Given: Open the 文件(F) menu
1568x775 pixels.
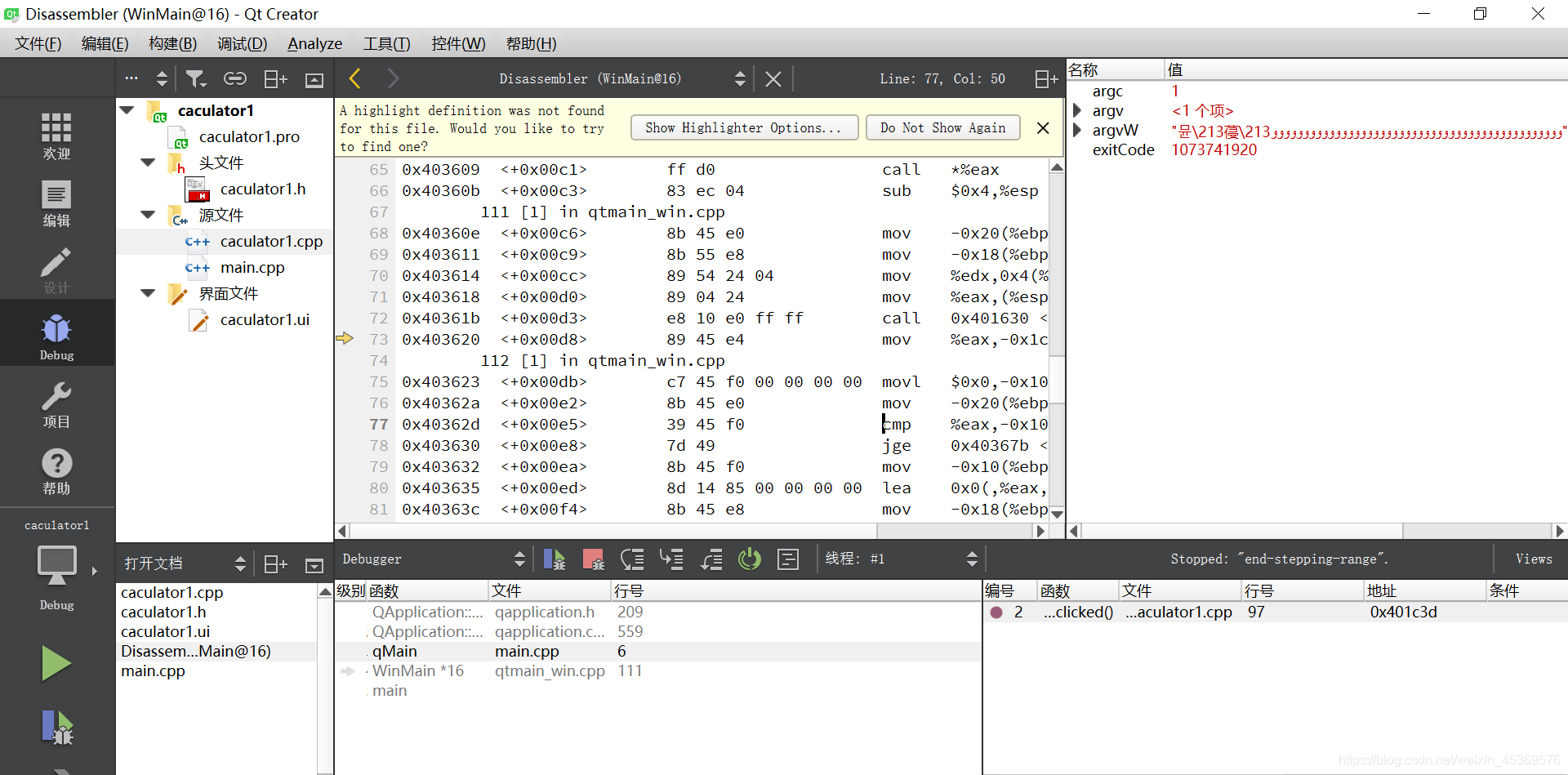Looking at the screenshot, I should [38, 43].
